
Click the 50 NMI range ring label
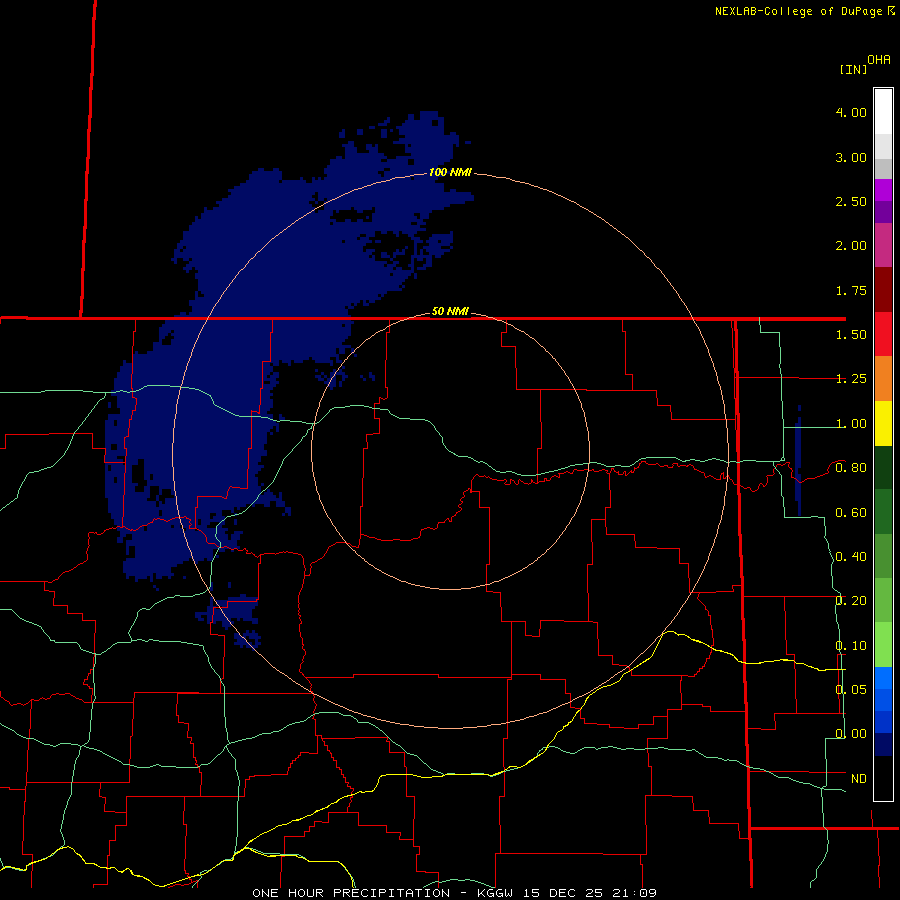[450, 311]
